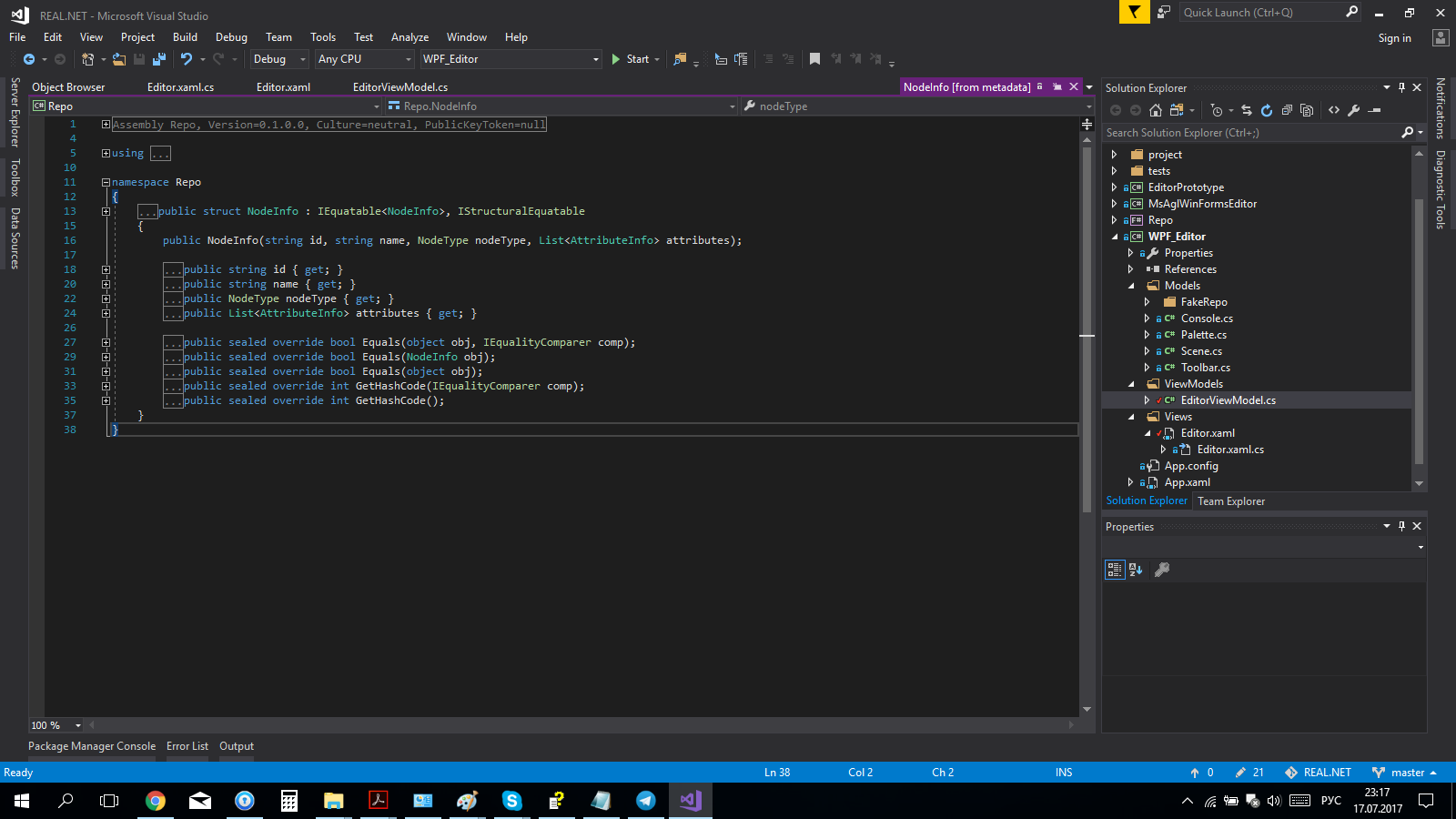
Task: Select Toolbar.cs in Solution Explorer
Action: point(1206,368)
